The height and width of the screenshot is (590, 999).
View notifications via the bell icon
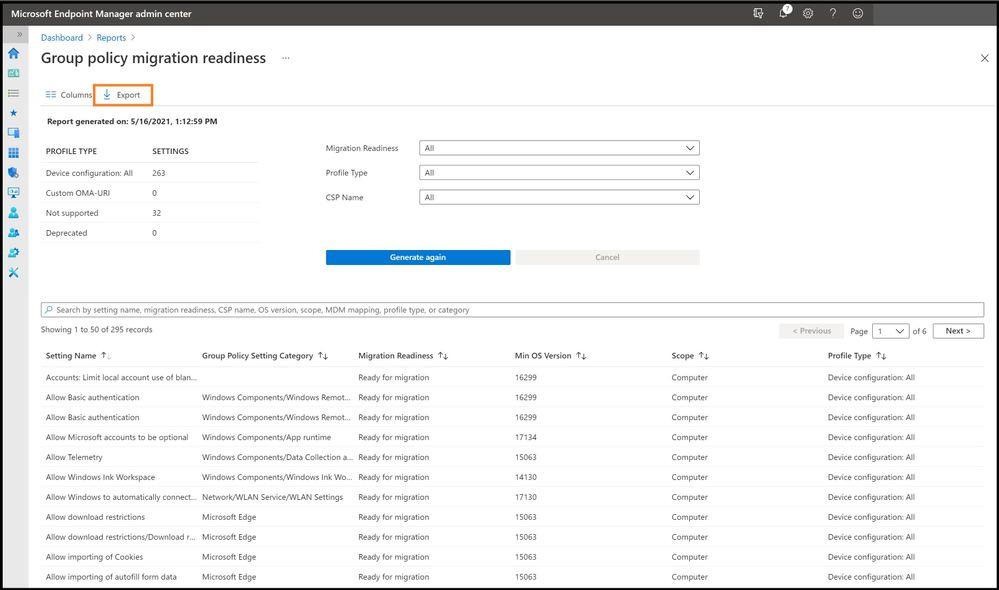(x=783, y=13)
